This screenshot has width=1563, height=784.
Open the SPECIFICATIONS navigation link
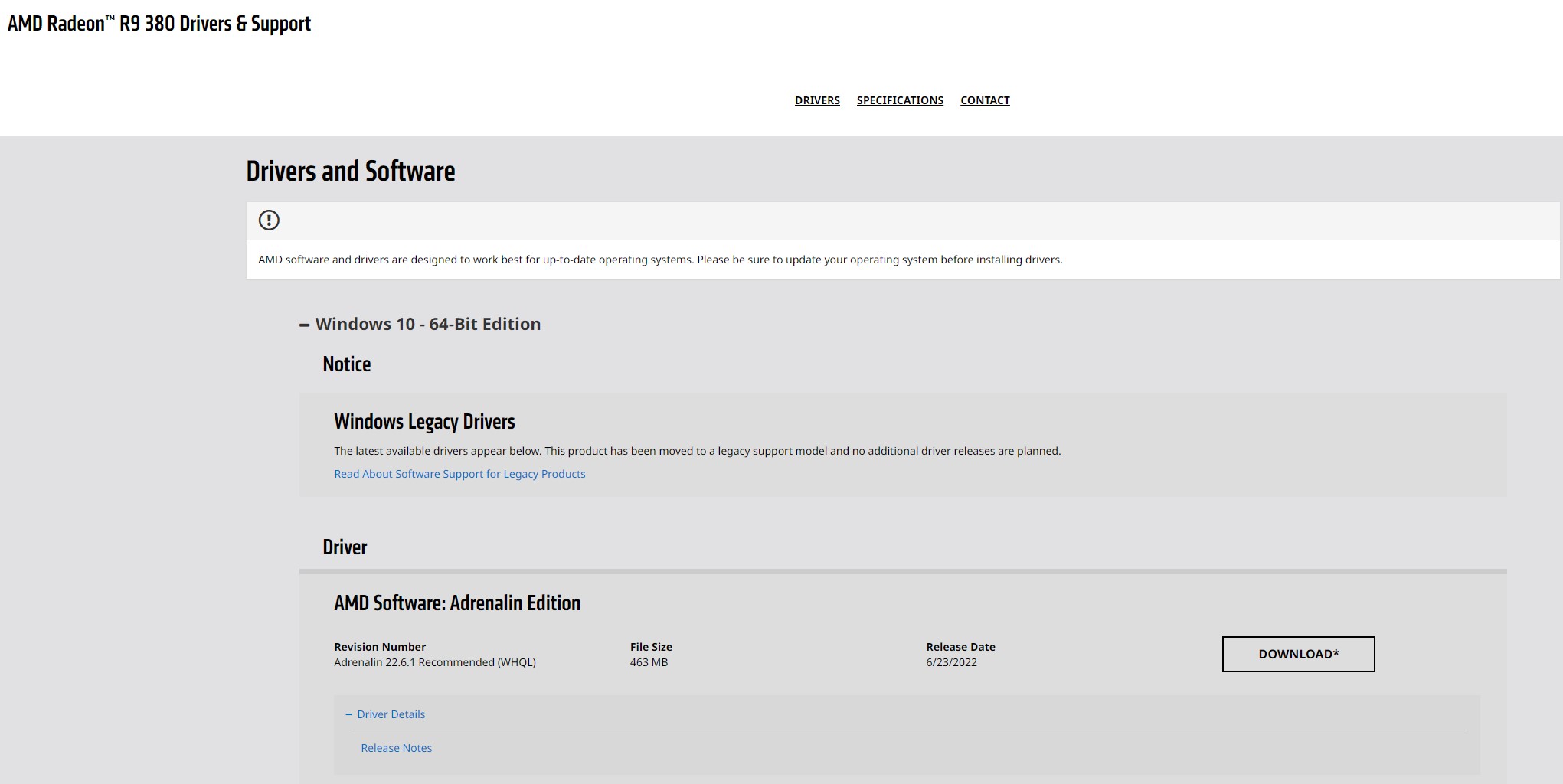(900, 100)
